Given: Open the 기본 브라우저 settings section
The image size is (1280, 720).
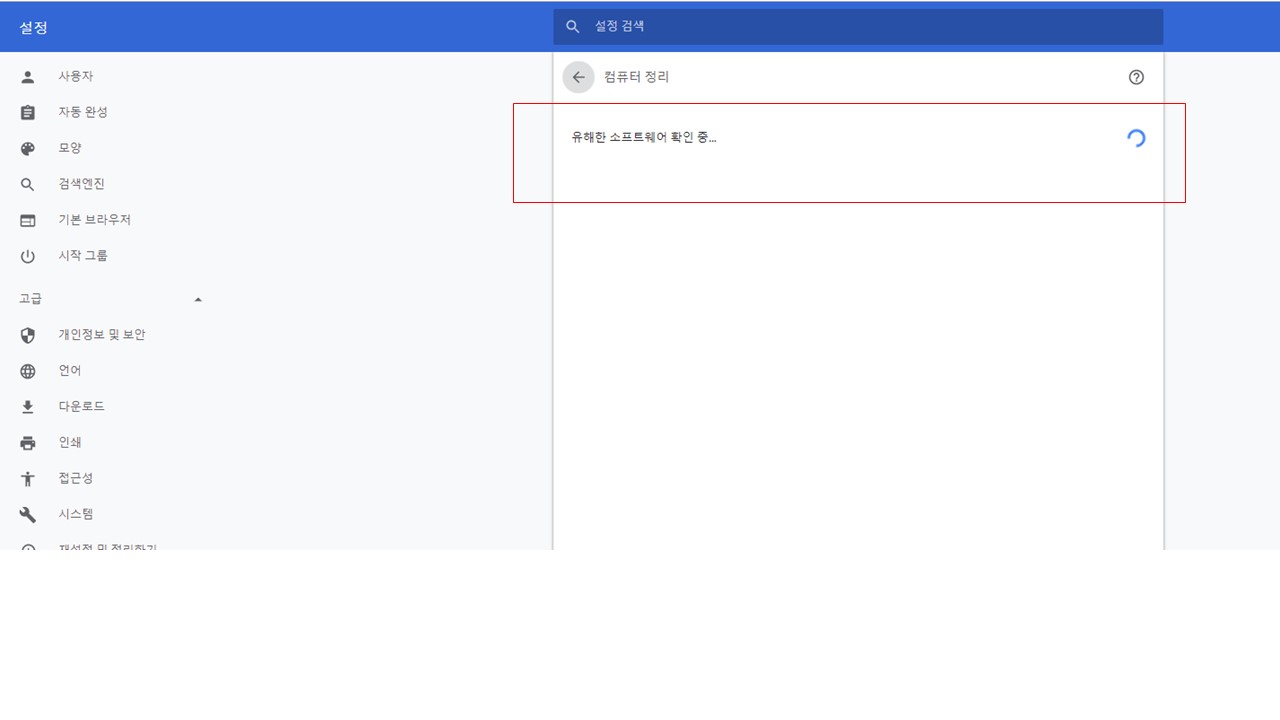Looking at the screenshot, I should pos(94,220).
